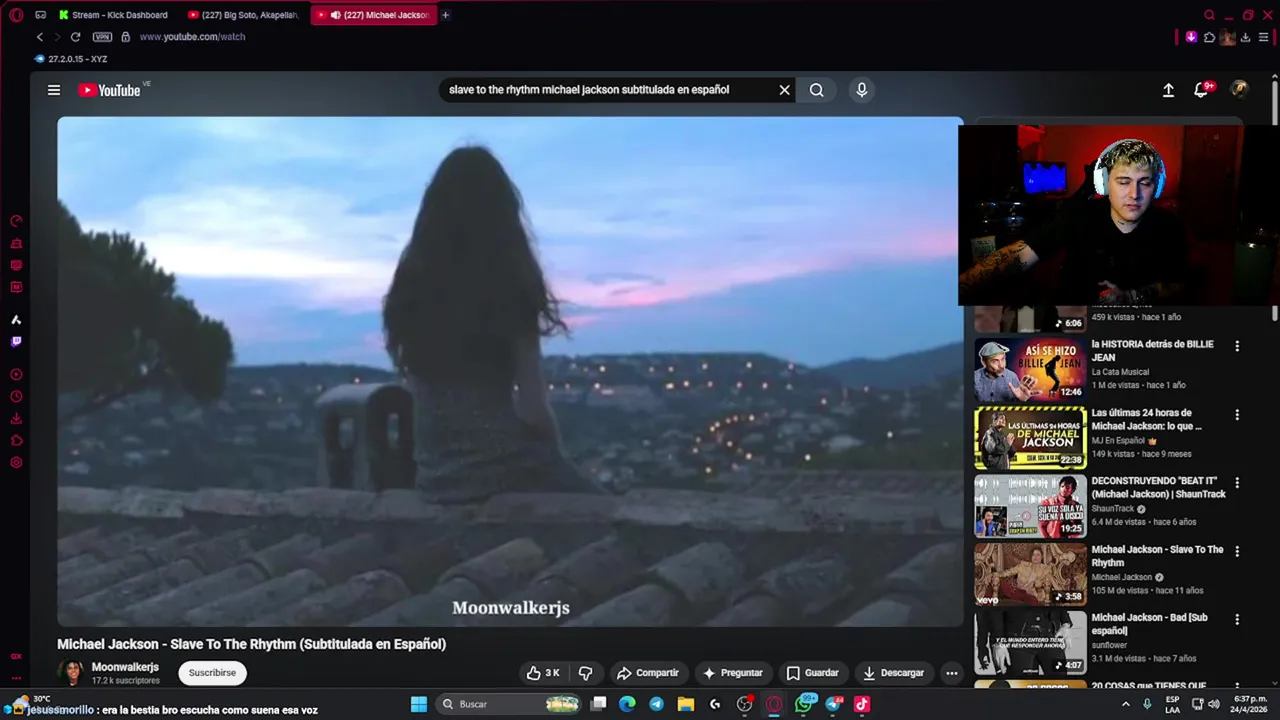
Task: Go back with browser back arrow
Action: pos(40,37)
